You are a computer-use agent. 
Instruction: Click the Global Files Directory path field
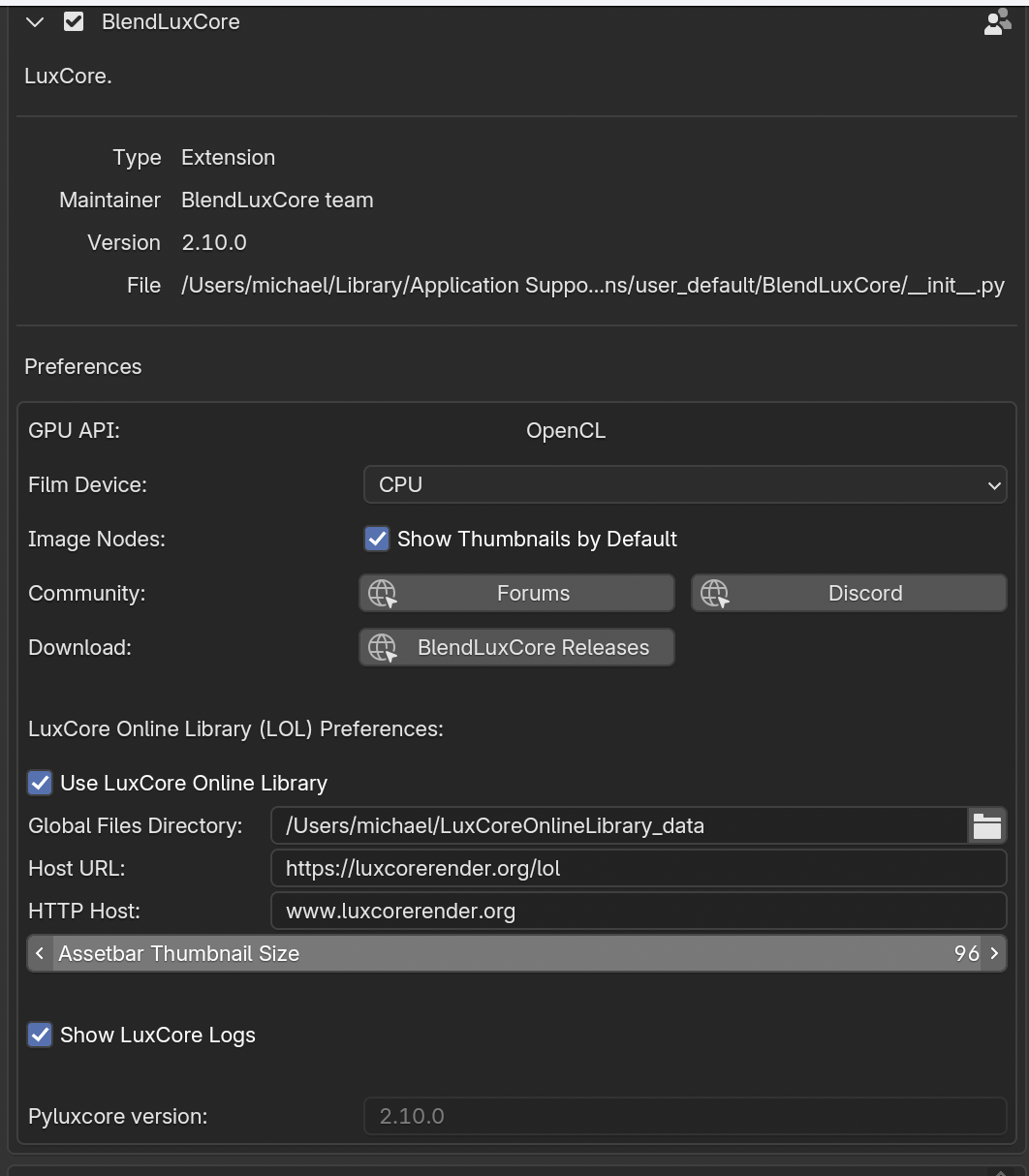[x=618, y=826]
